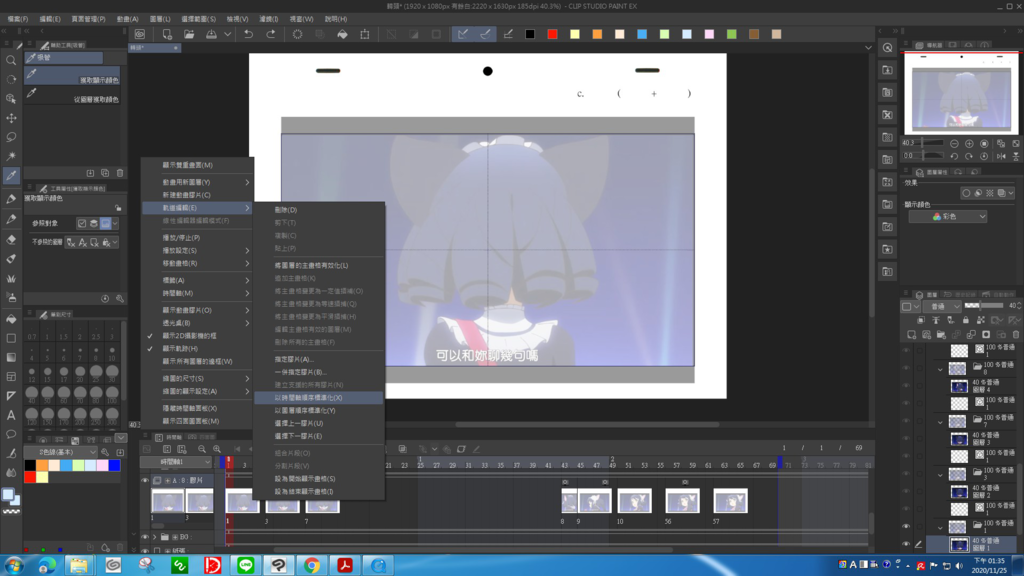Click navigator zoom in plus icon

click(969, 143)
